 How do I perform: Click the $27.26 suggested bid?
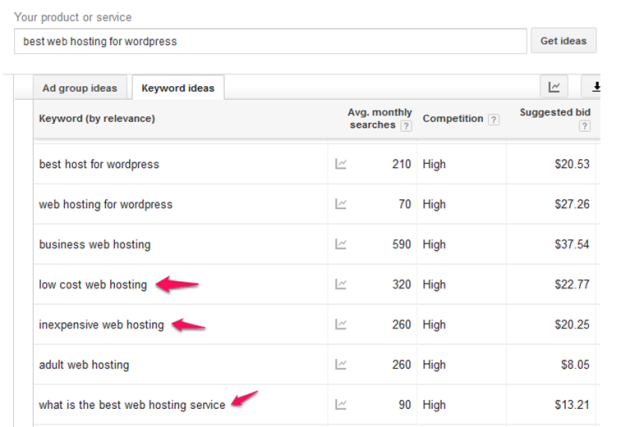[572, 204]
